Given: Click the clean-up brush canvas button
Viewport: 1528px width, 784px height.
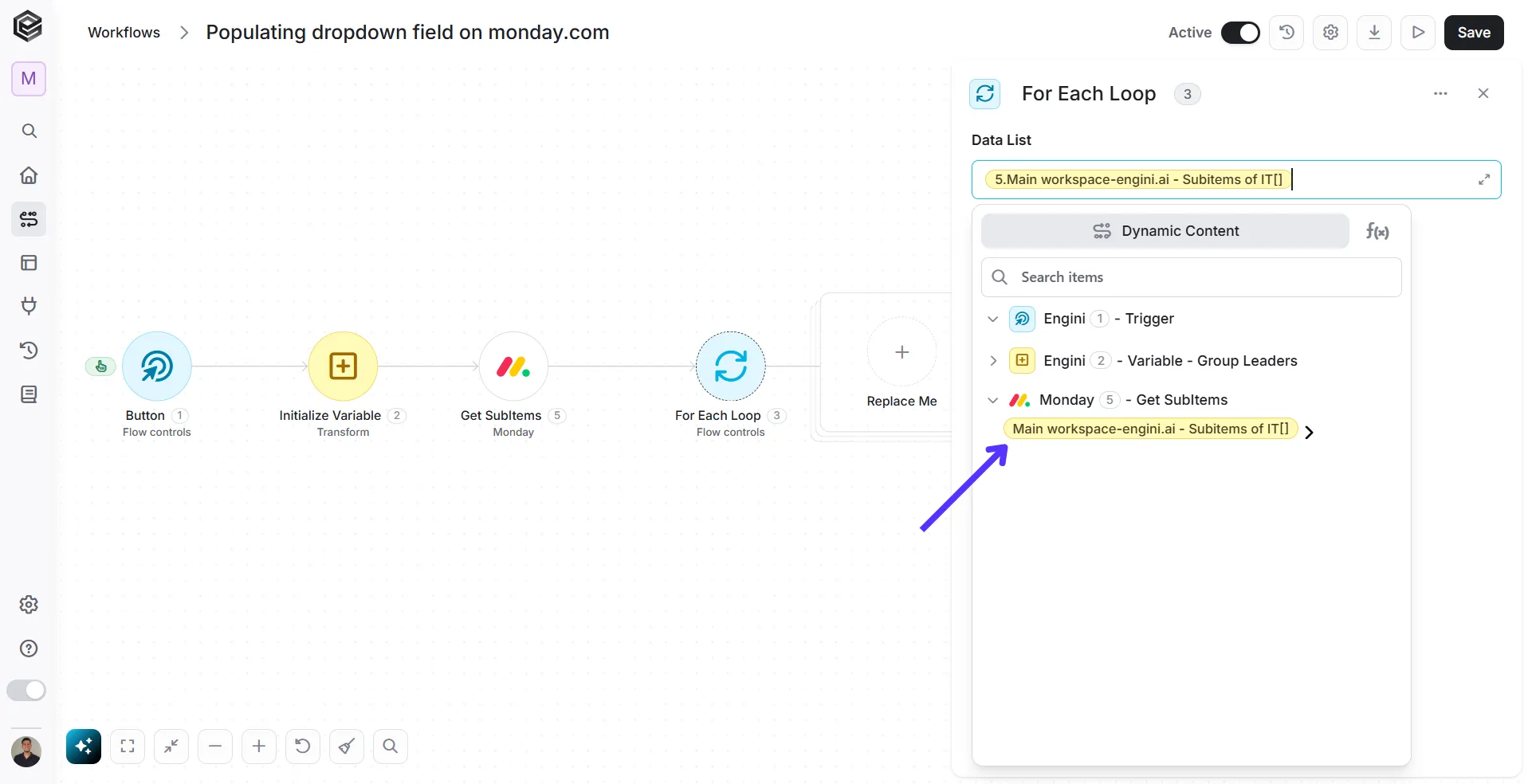Looking at the screenshot, I should [x=347, y=747].
